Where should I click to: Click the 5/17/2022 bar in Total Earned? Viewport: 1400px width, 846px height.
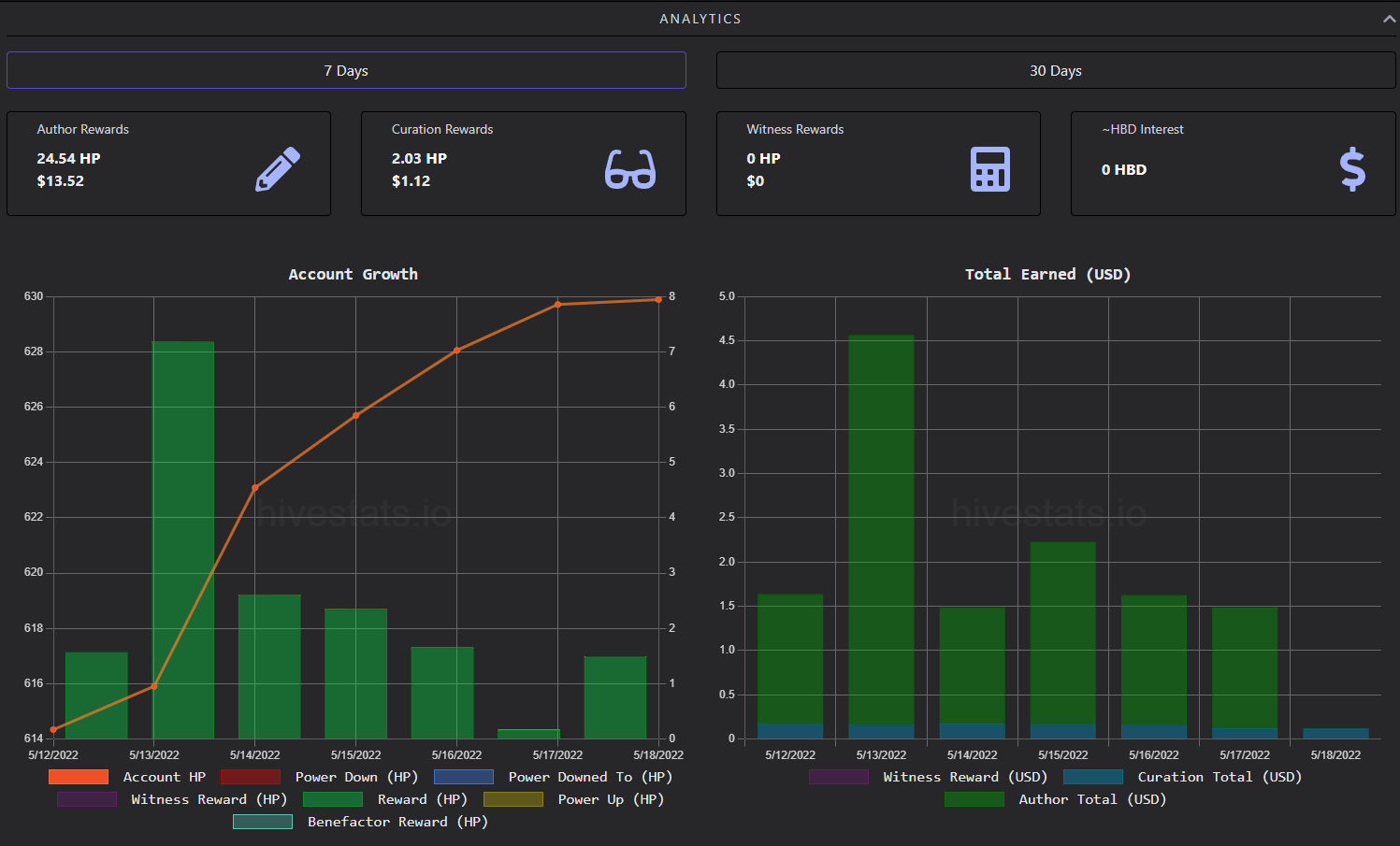(1245, 673)
